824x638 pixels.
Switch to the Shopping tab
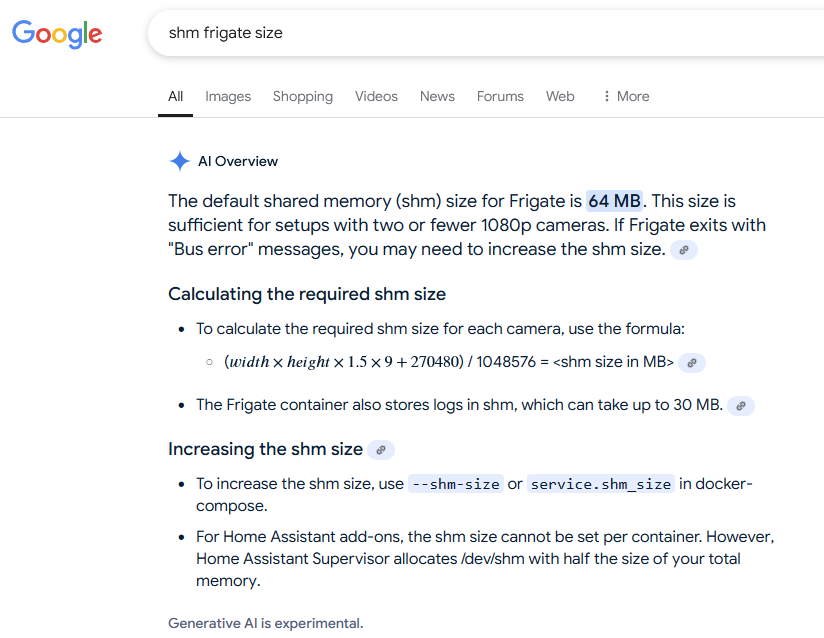coord(303,96)
